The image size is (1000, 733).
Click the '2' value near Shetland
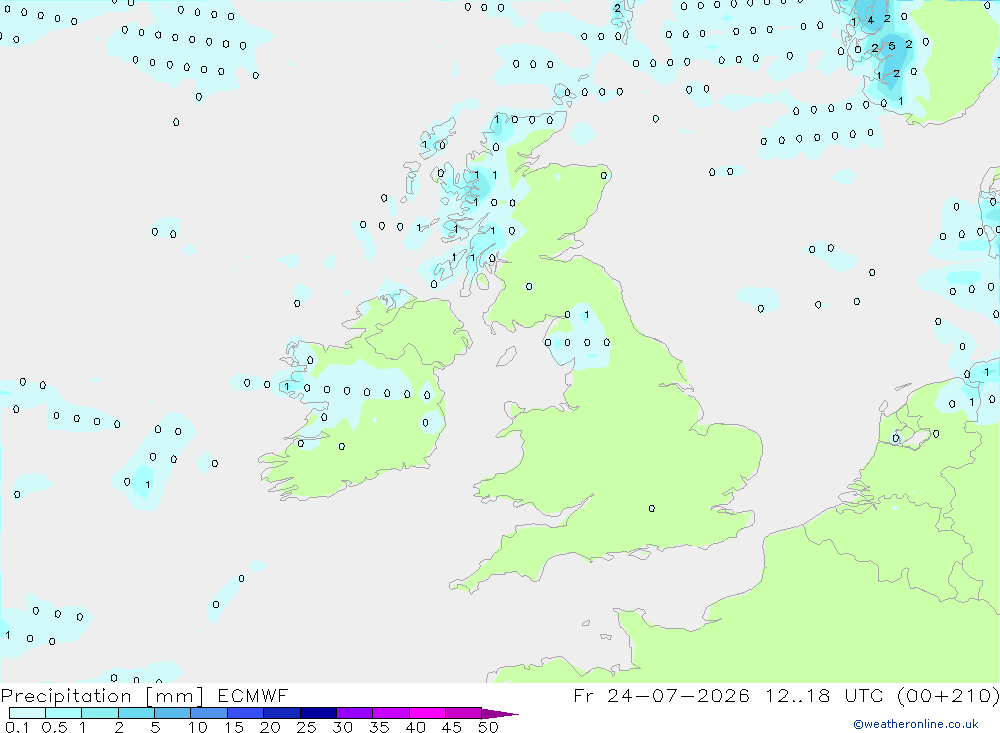pos(617,9)
